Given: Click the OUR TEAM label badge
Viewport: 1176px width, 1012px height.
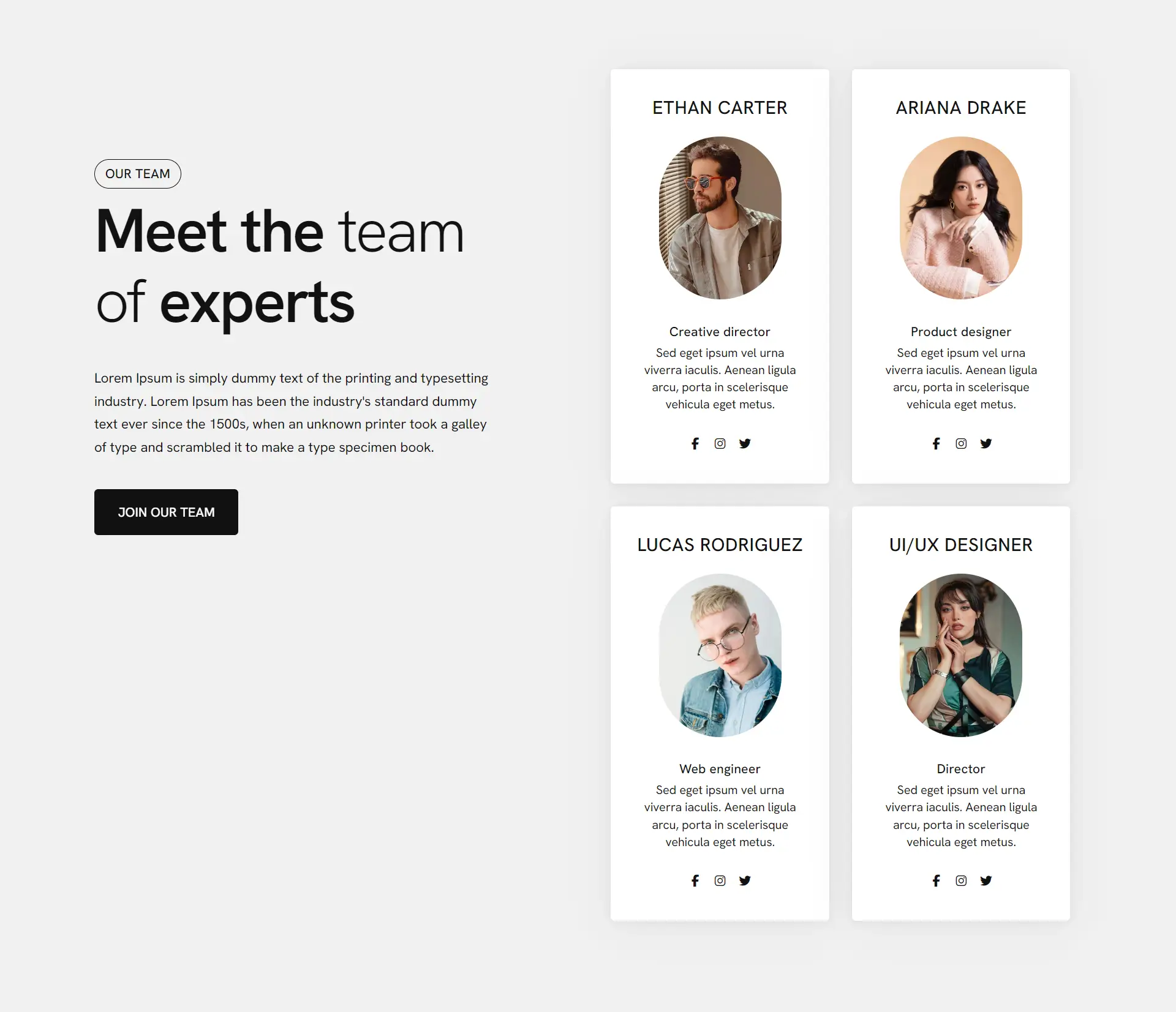Looking at the screenshot, I should [137, 173].
